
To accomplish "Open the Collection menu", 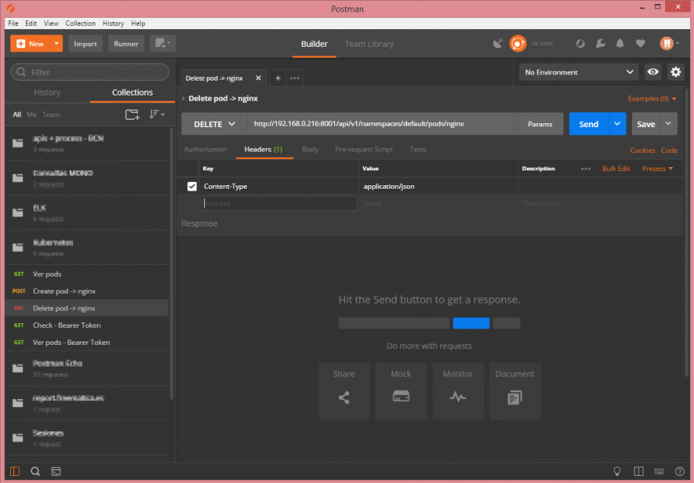I will (x=81, y=23).
